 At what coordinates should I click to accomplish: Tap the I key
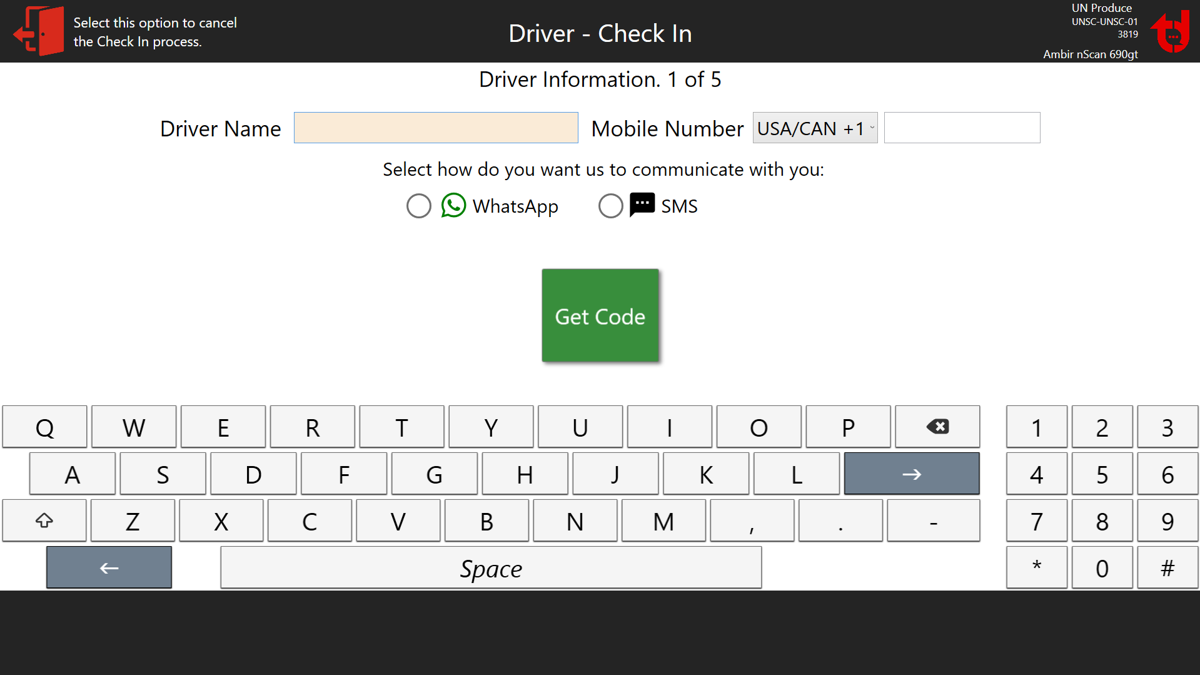point(669,427)
